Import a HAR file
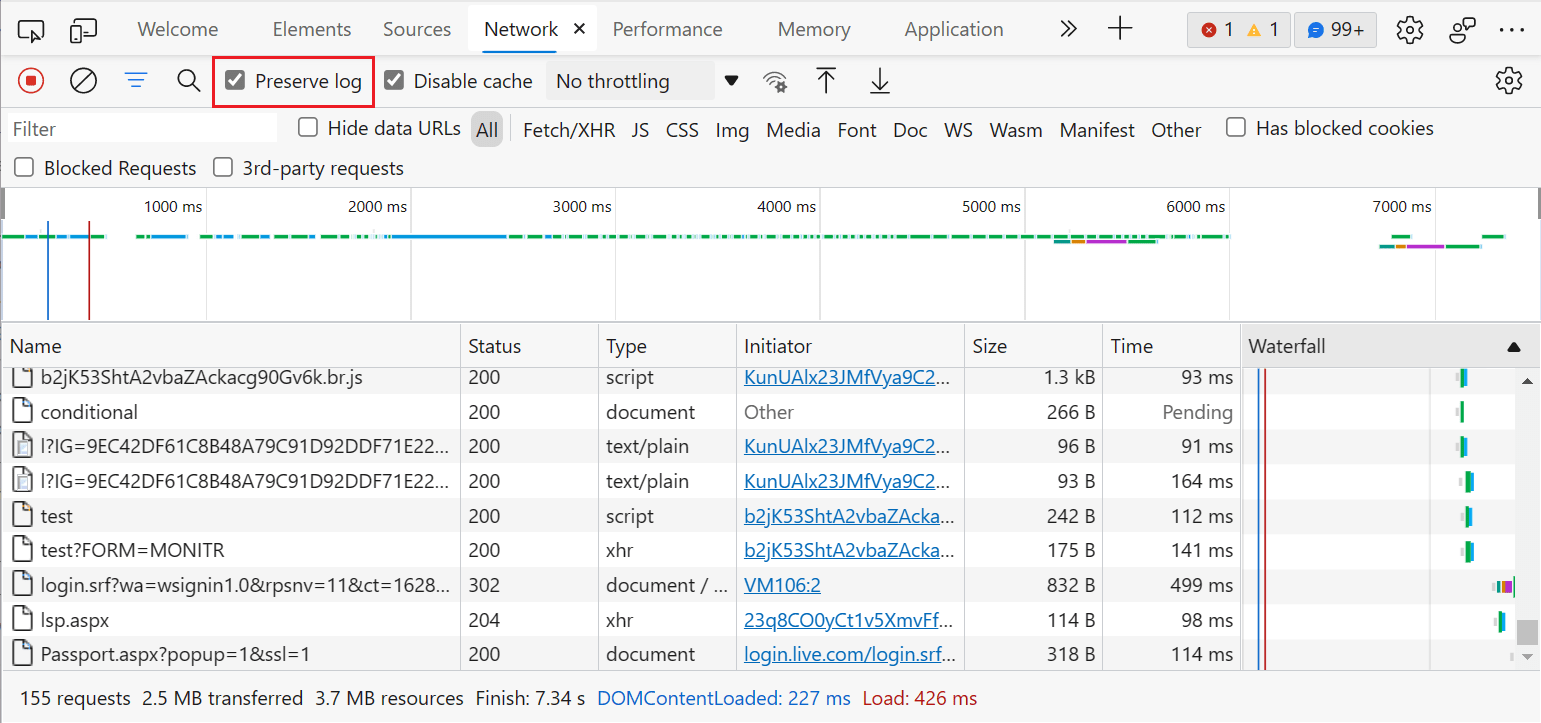Screen dimensions: 1541x723 point(826,81)
